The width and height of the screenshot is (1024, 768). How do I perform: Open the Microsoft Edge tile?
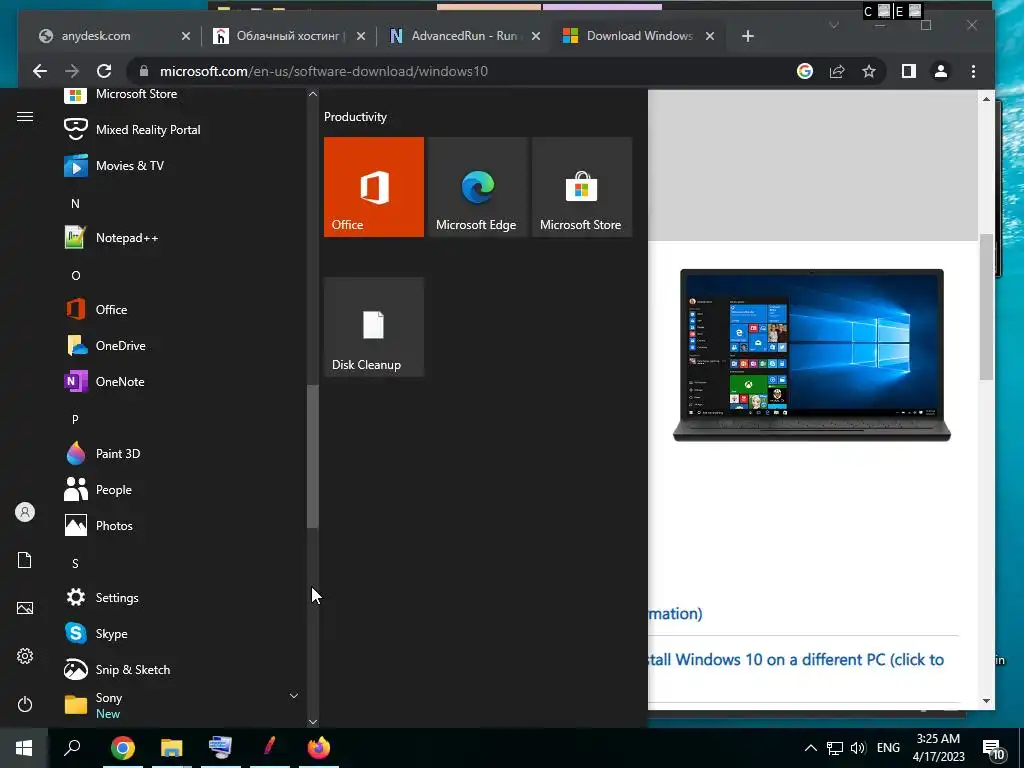click(x=477, y=187)
